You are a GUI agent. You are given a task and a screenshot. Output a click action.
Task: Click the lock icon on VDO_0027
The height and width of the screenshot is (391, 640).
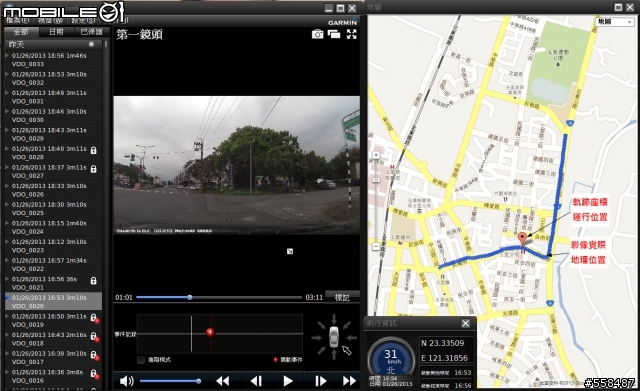(93, 169)
